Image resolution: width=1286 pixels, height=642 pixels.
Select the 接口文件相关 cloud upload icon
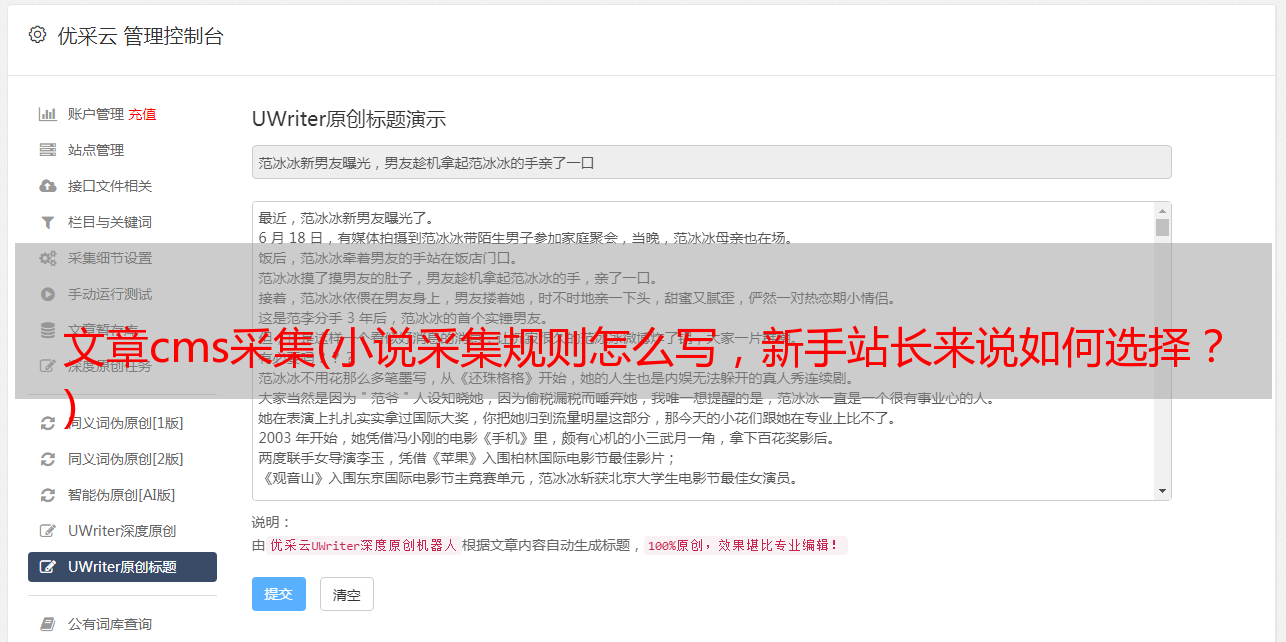pos(47,186)
